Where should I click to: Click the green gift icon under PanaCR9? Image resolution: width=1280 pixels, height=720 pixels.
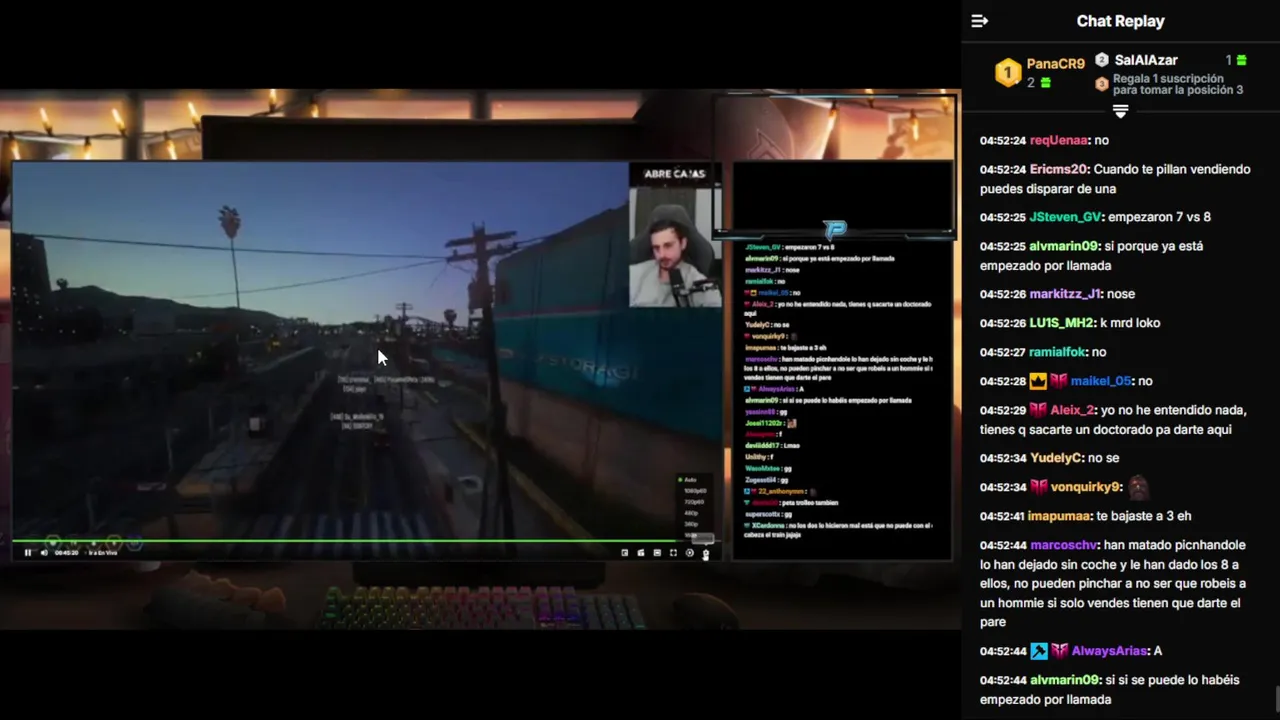(1046, 83)
